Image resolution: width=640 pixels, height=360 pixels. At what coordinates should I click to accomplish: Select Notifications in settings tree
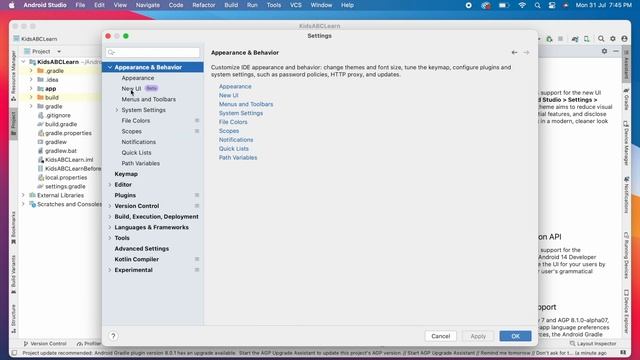(153, 142)
